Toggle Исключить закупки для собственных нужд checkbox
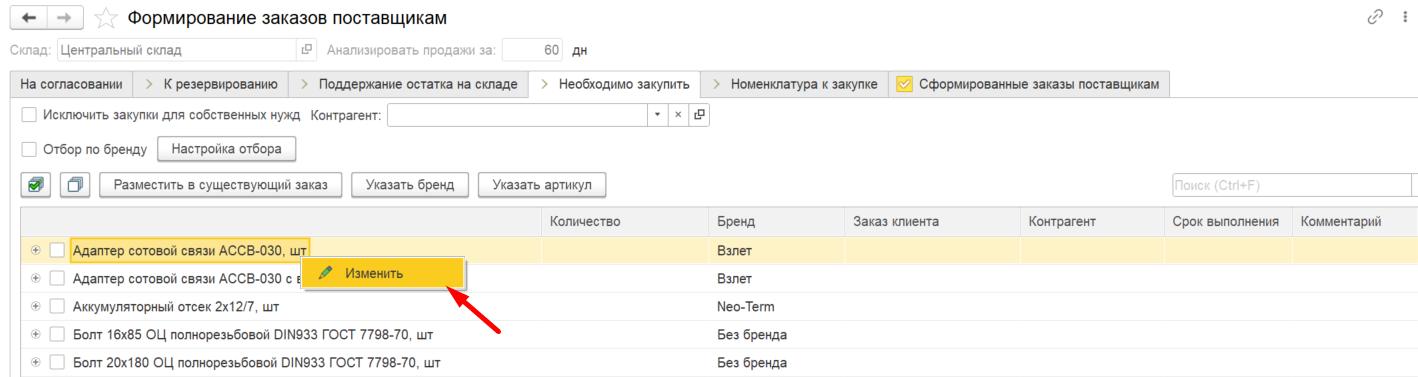The width and height of the screenshot is (1418, 377). (x=29, y=115)
